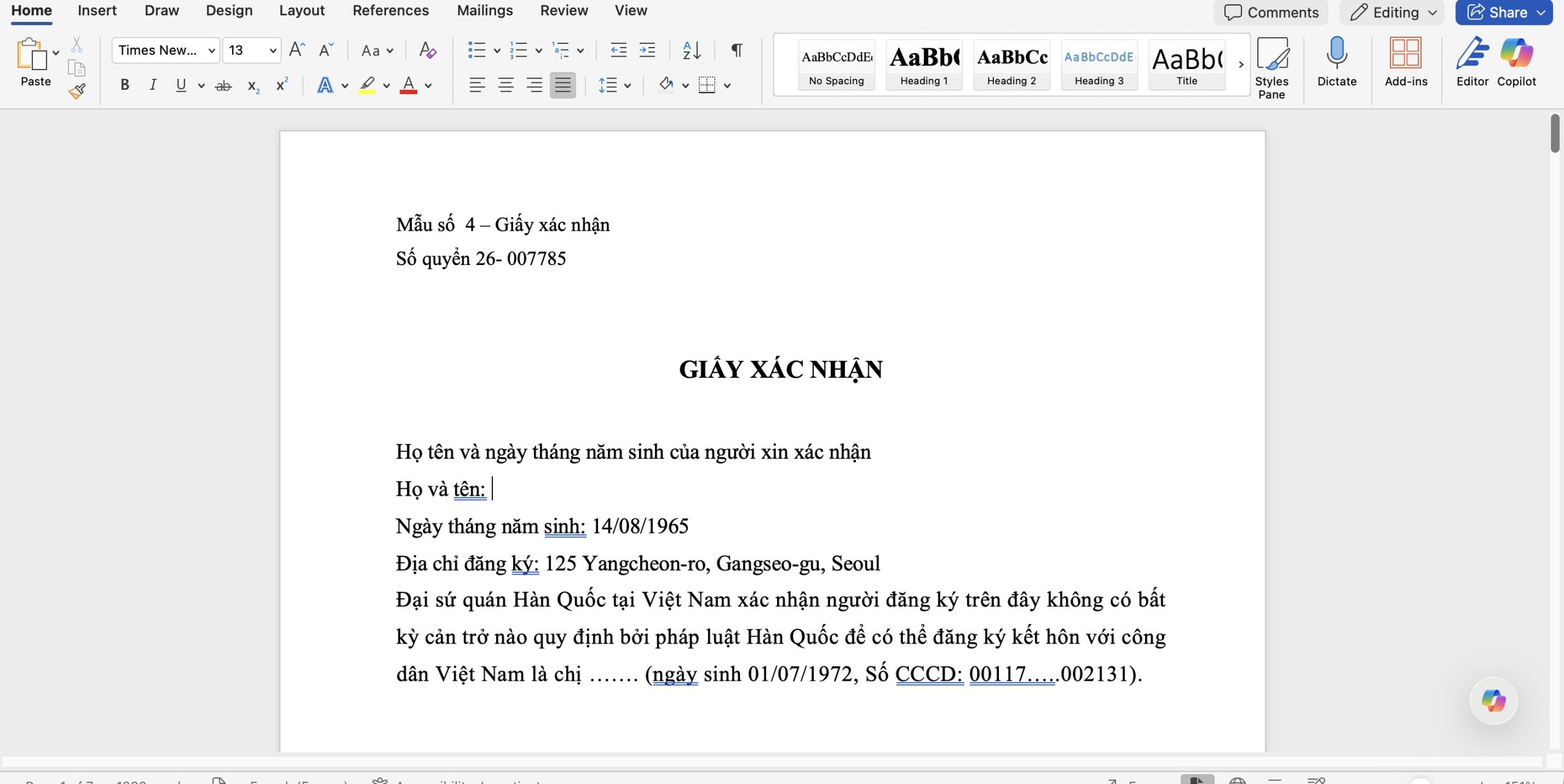Show paragraph marks with pilcrow icon
The width and height of the screenshot is (1564, 784).
click(737, 51)
